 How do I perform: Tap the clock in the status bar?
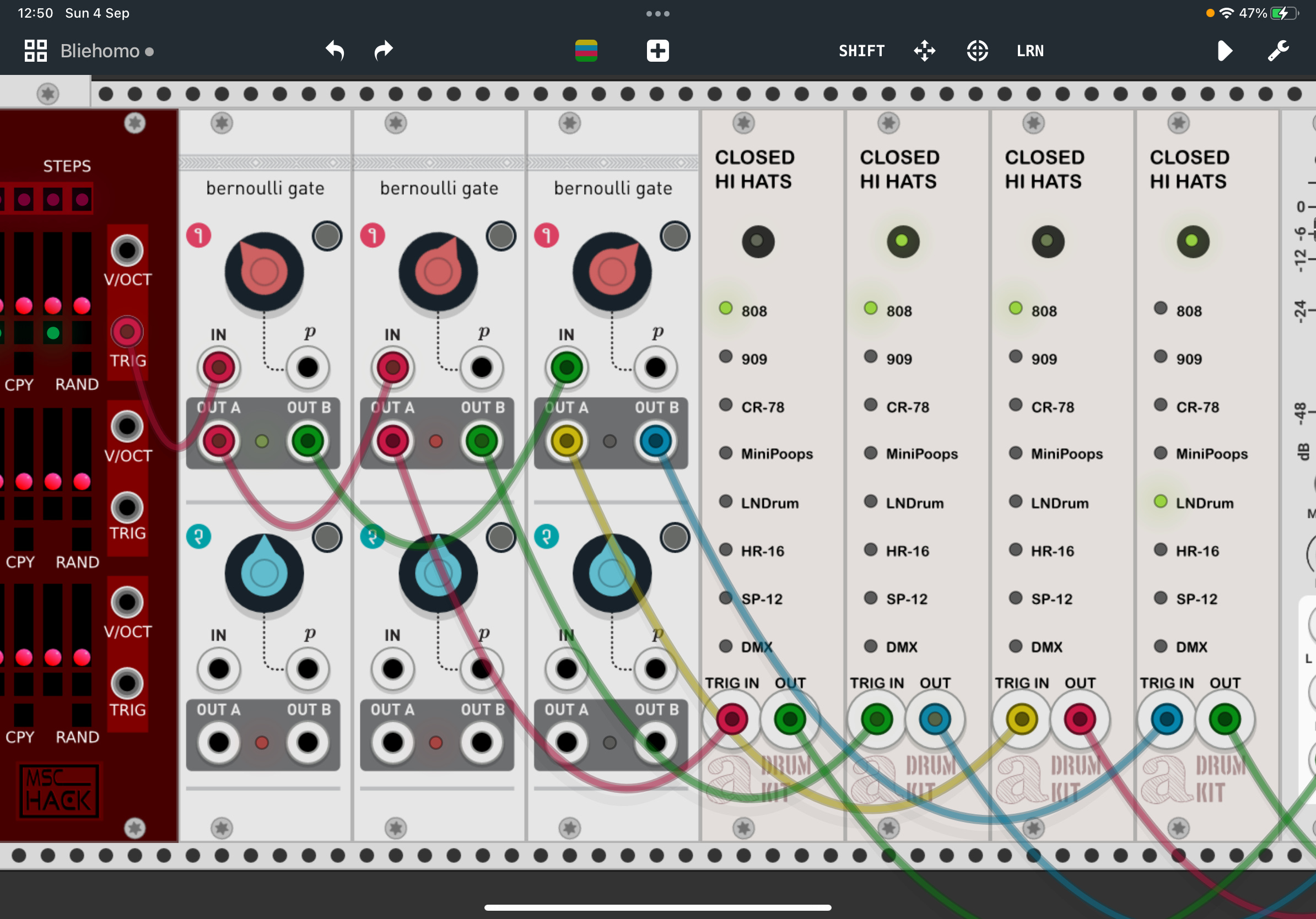point(35,13)
